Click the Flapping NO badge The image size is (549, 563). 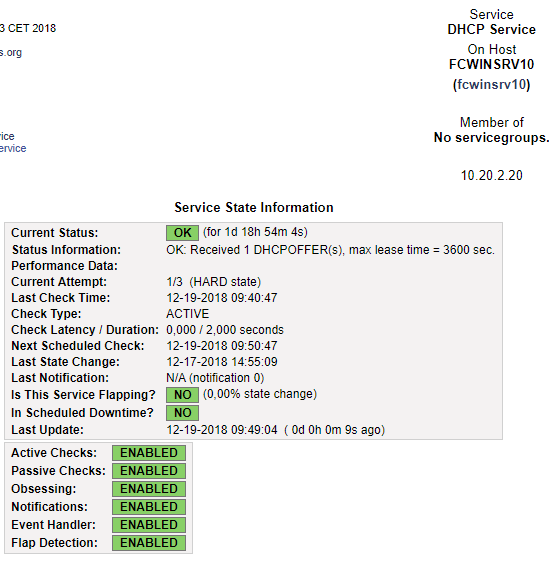tap(182, 395)
